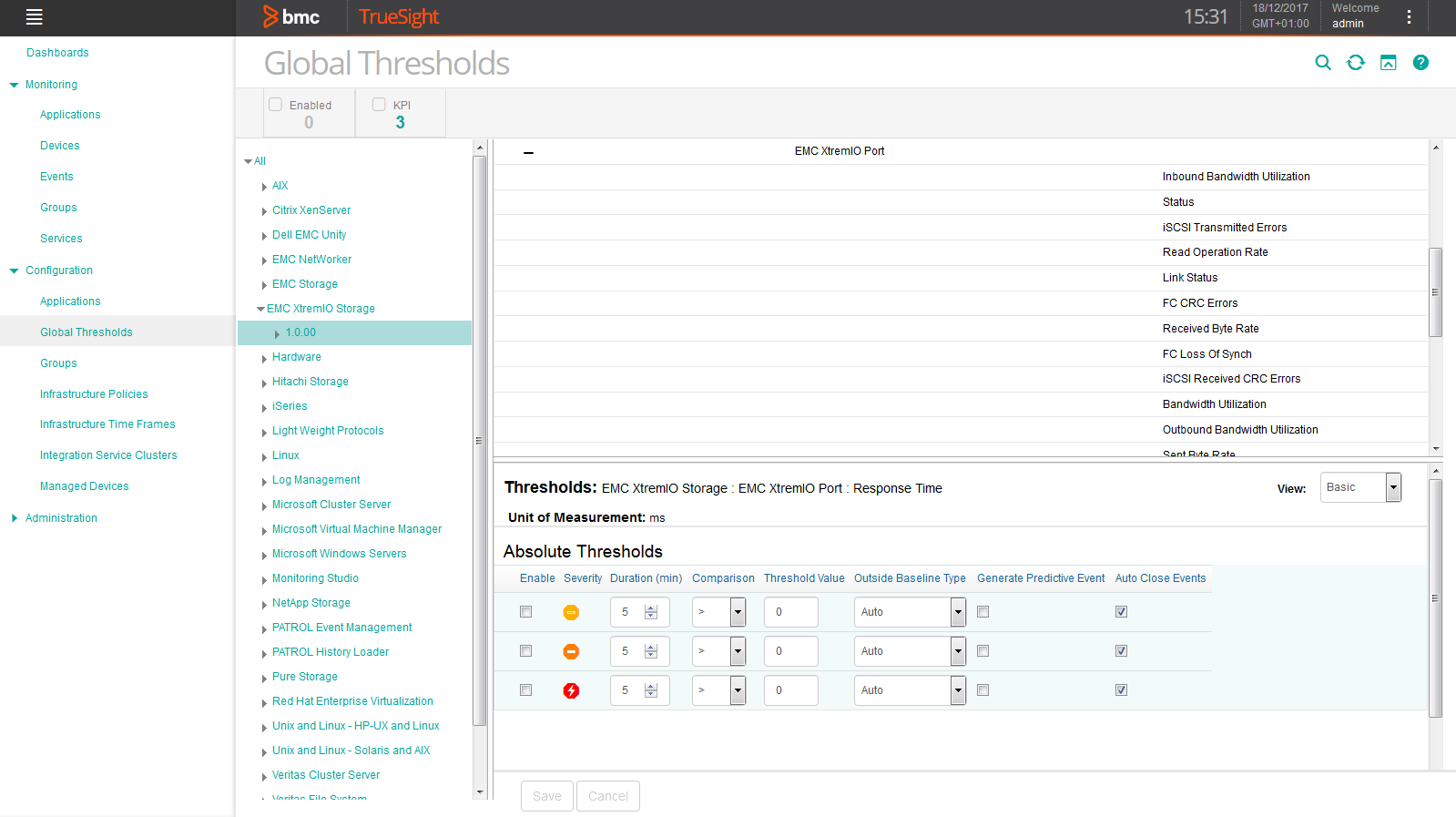Select the Read Operation Rate metric
Image resolution: width=1456 pixels, height=817 pixels.
pyautogui.click(x=1216, y=252)
